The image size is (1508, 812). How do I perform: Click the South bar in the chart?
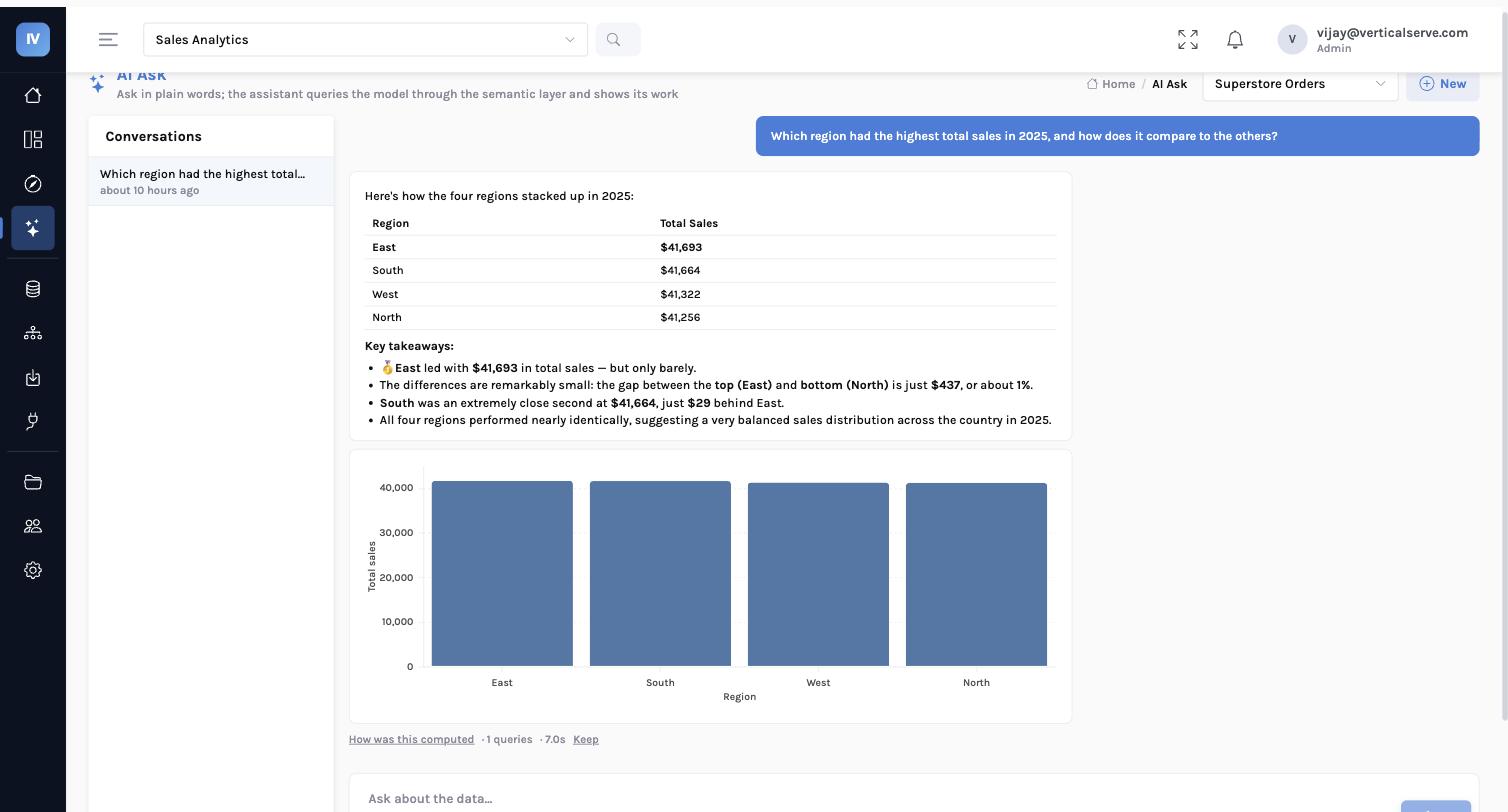660,573
